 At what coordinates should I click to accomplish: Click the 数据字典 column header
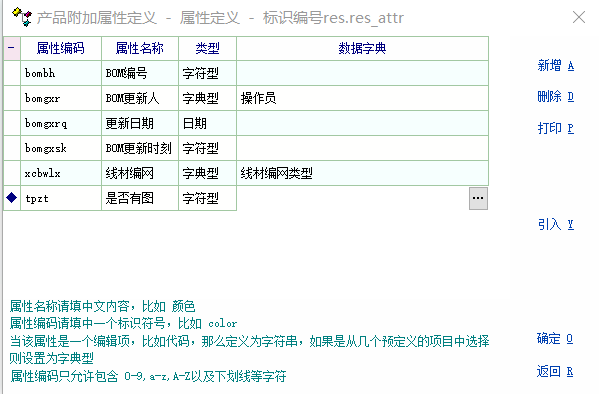click(363, 48)
